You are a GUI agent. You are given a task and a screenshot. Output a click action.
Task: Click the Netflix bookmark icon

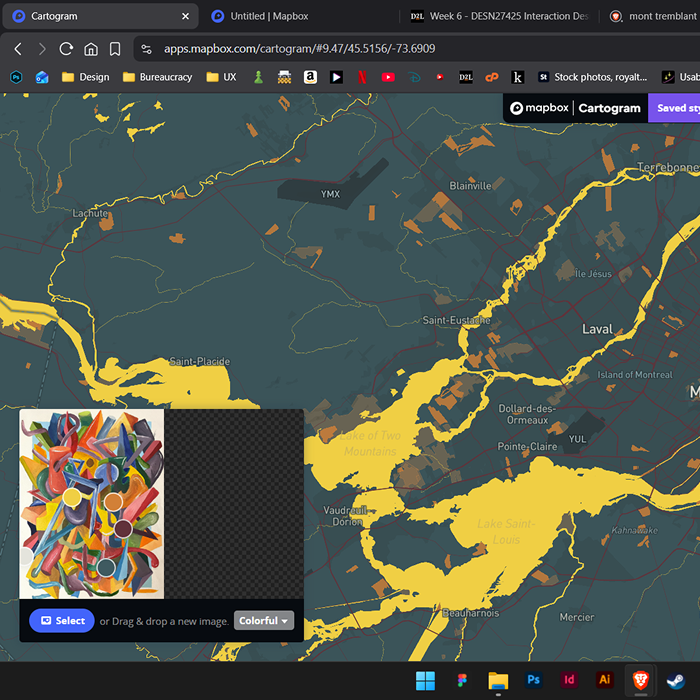pyautogui.click(x=362, y=77)
